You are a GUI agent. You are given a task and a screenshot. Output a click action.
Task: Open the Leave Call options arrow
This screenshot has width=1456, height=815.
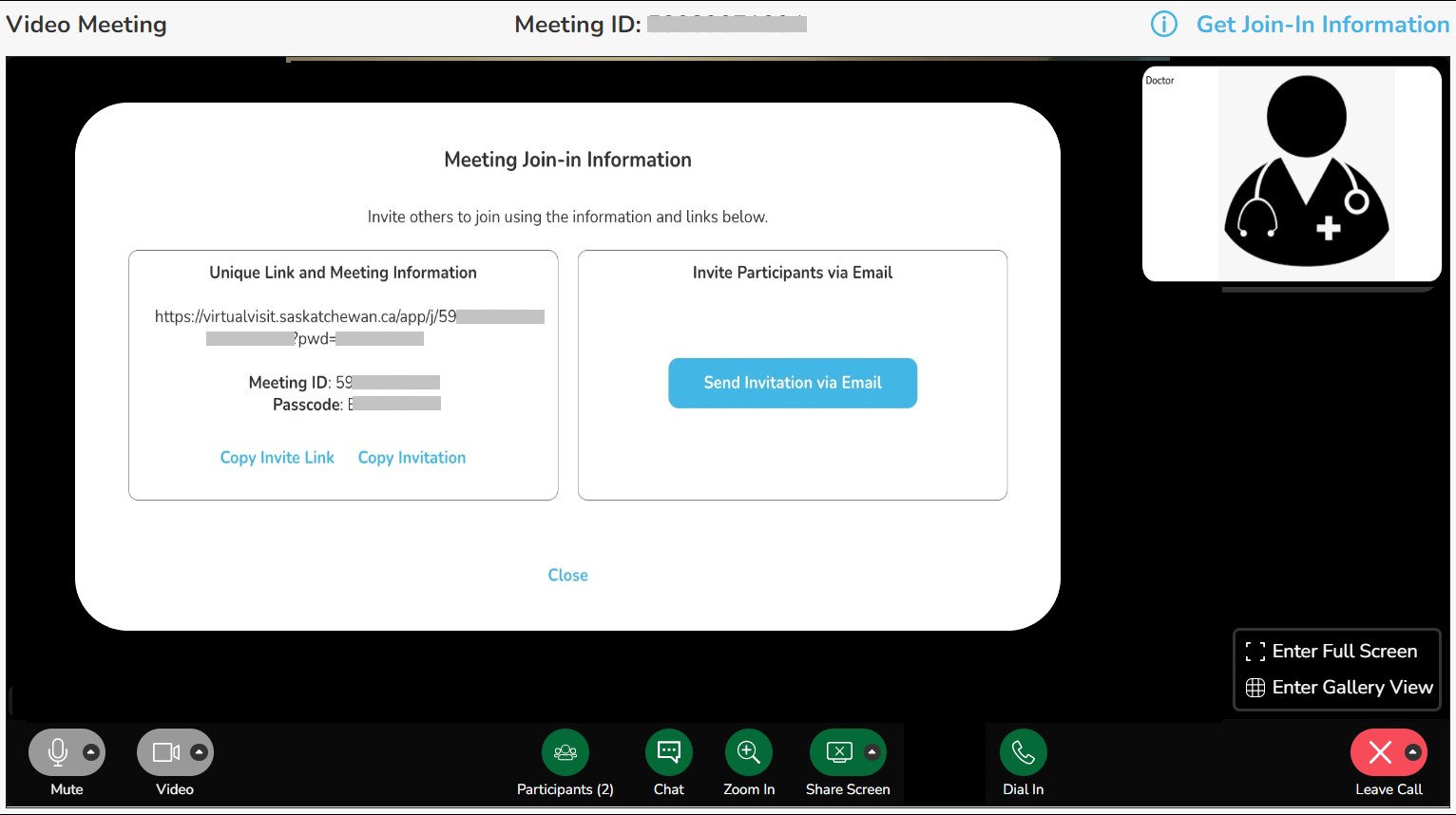click(x=1413, y=752)
